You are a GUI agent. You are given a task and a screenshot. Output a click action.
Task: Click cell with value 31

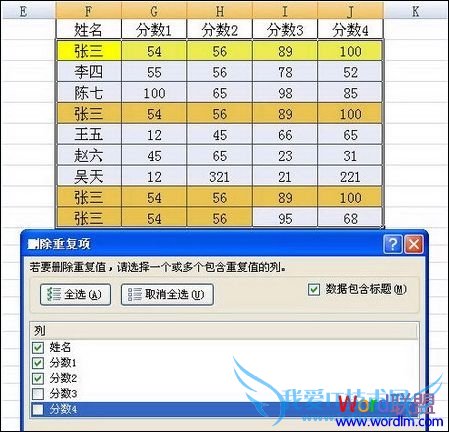point(350,156)
